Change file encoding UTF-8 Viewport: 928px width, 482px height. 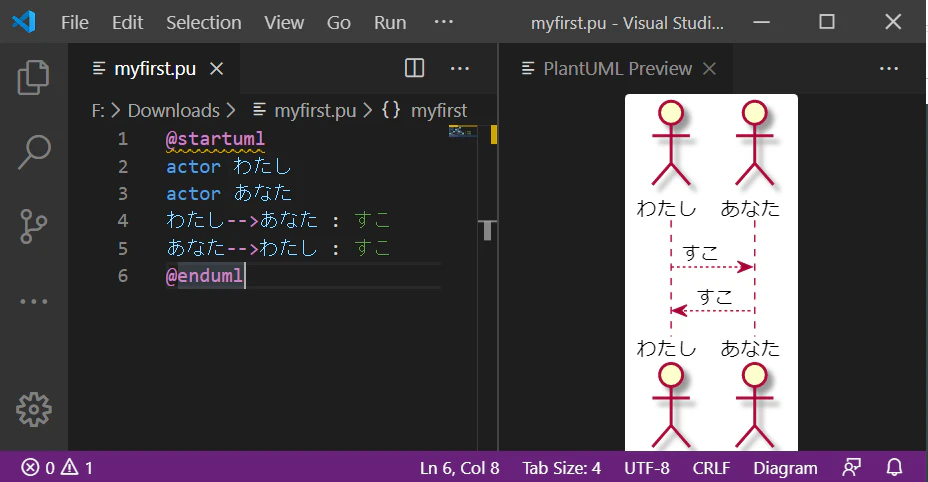(647, 468)
